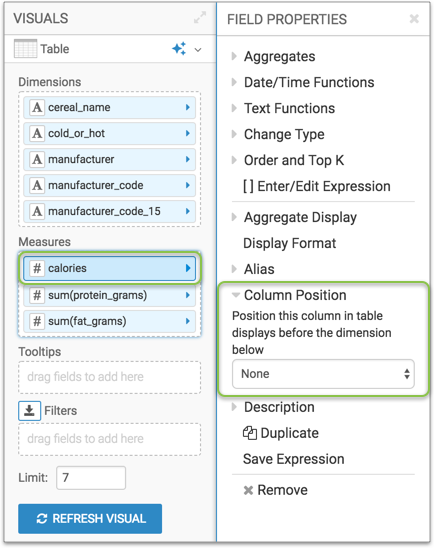Click the Limit input field
Image resolution: width=434 pixels, height=548 pixels.
pyautogui.click(x=91, y=477)
